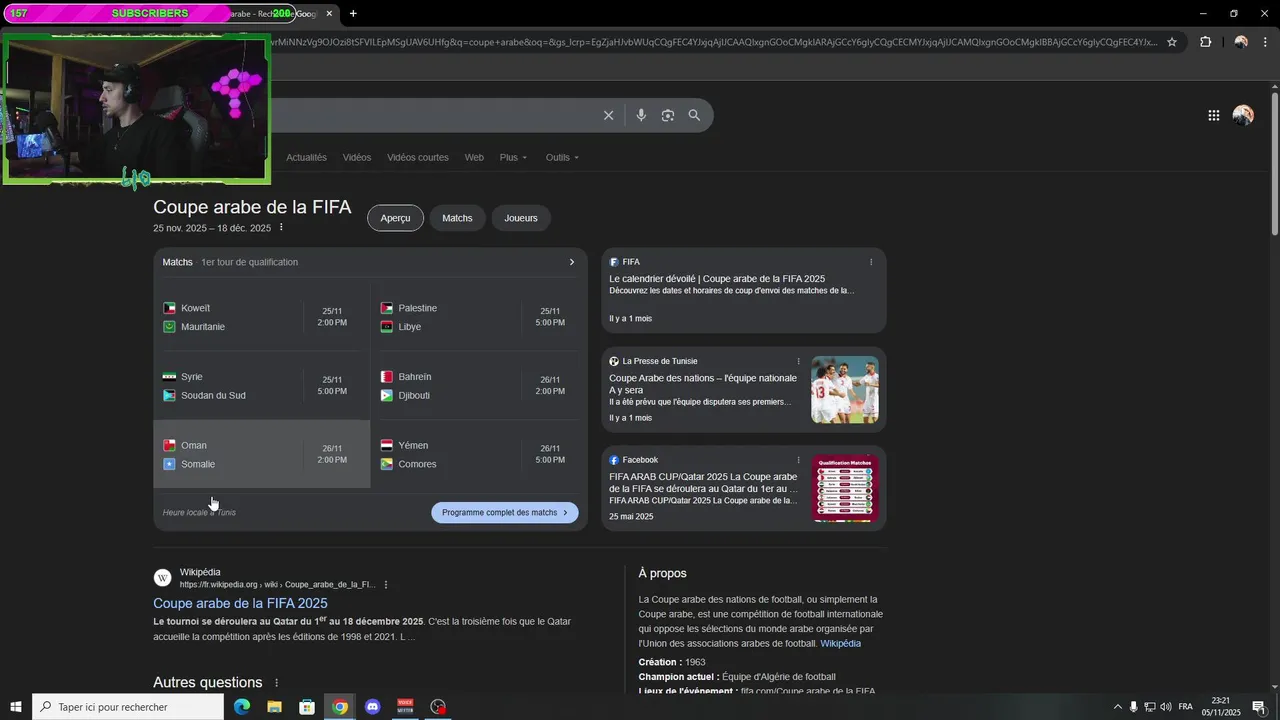Open the Google account avatar on the page
The height and width of the screenshot is (720, 1280).
click(1243, 115)
